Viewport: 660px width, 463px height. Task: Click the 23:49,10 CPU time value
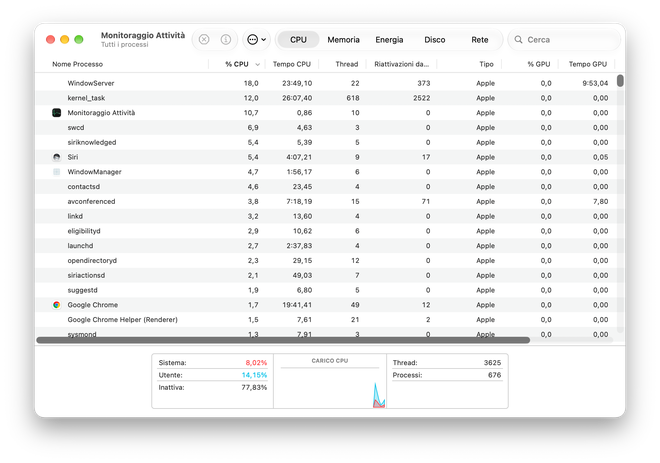tap(297, 83)
